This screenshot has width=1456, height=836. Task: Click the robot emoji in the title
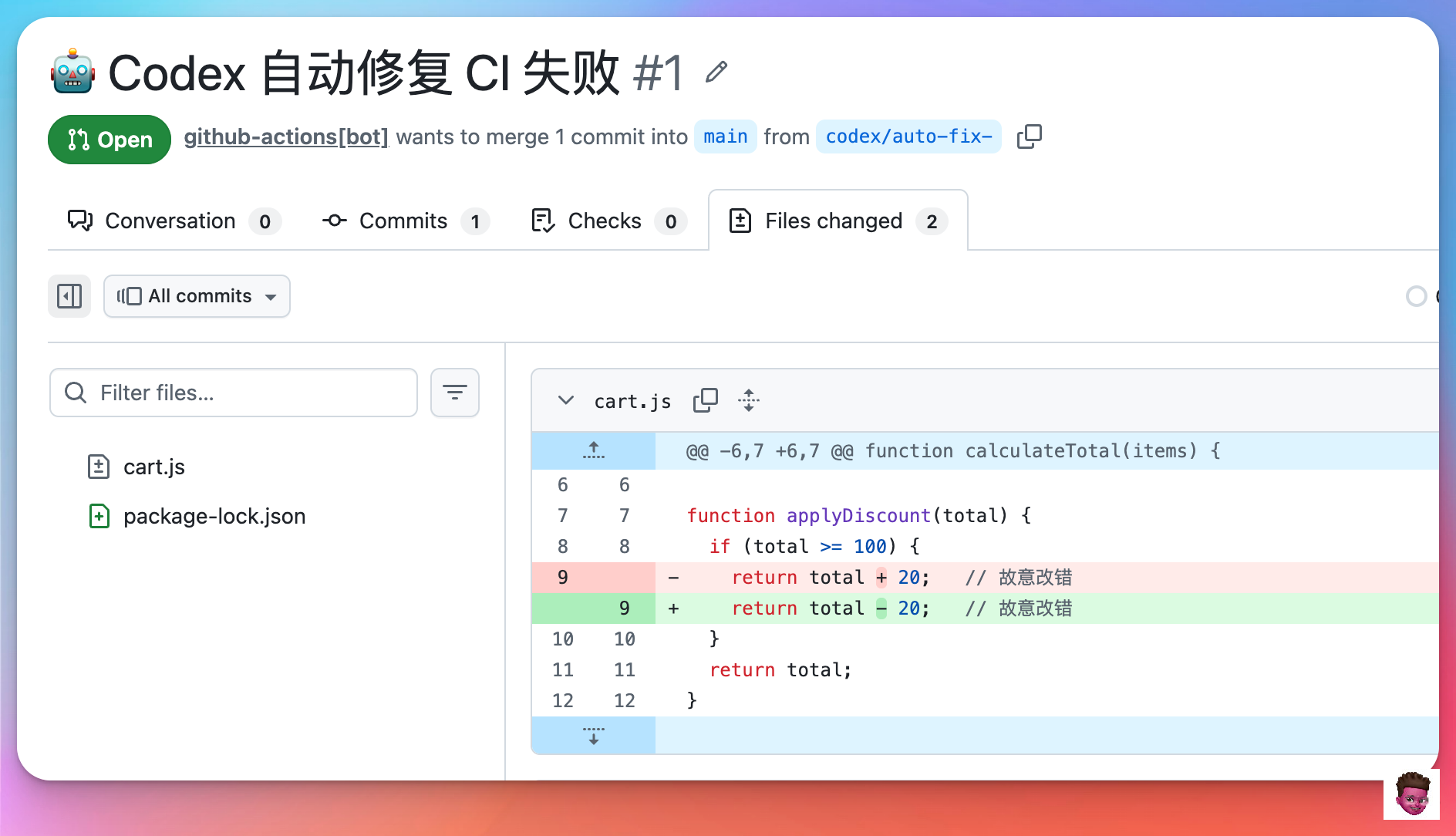coord(73,72)
